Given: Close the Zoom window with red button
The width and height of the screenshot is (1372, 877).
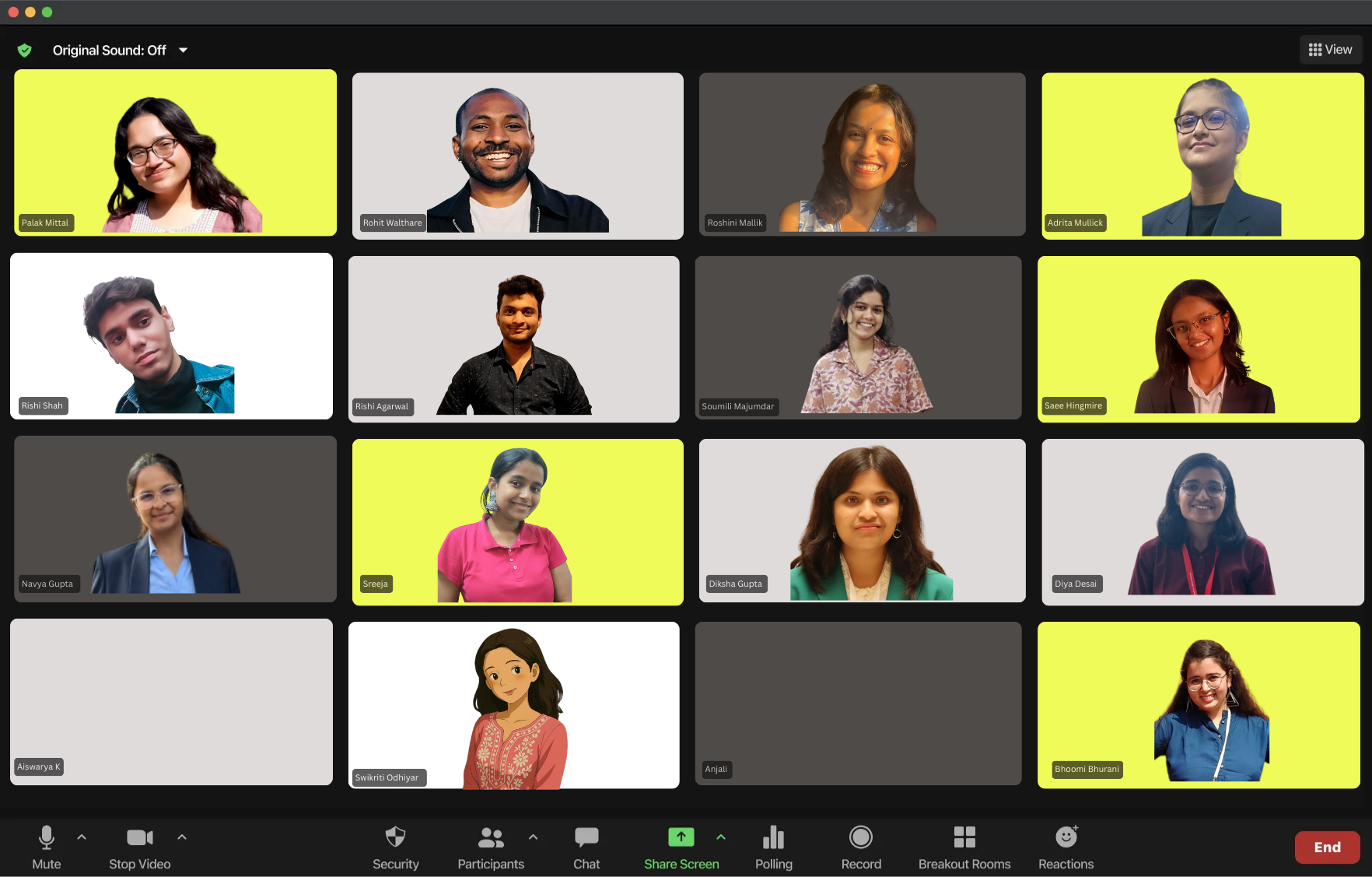Looking at the screenshot, I should tap(13, 12).
